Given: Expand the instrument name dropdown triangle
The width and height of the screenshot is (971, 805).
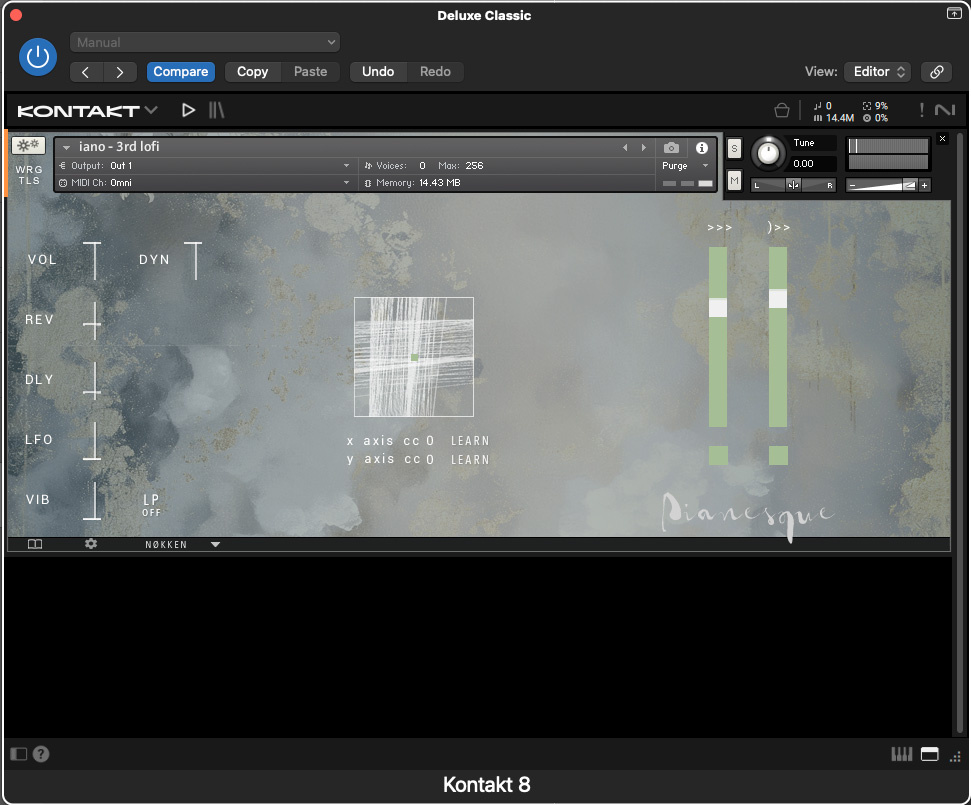Looking at the screenshot, I should [x=66, y=147].
